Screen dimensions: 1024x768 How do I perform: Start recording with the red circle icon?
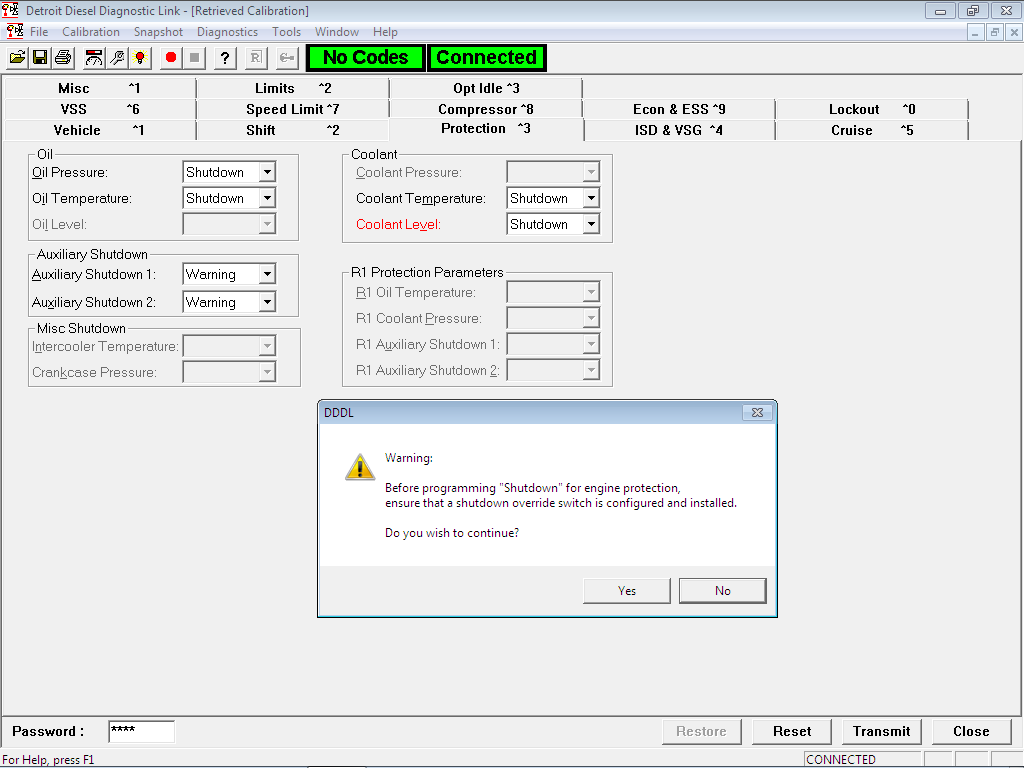click(171, 58)
